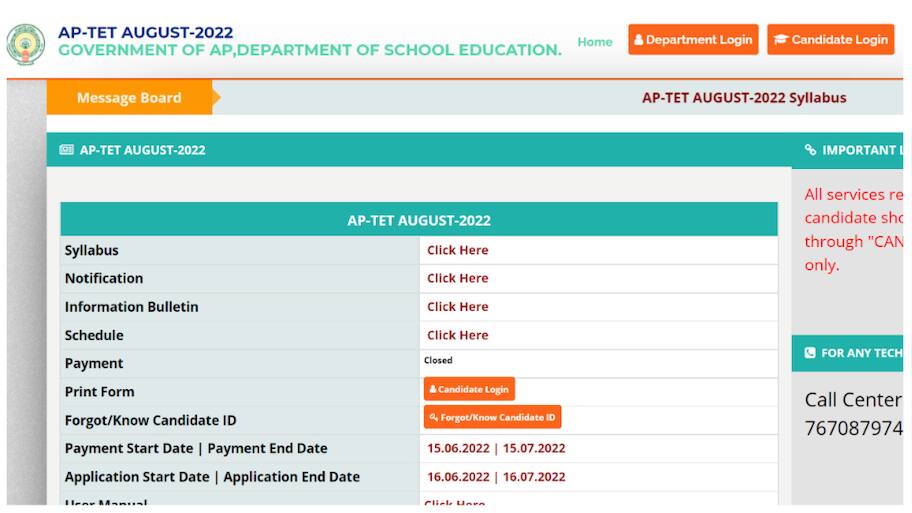Open Click Here link for Notification
The image size is (912, 513).
pyautogui.click(x=458, y=279)
